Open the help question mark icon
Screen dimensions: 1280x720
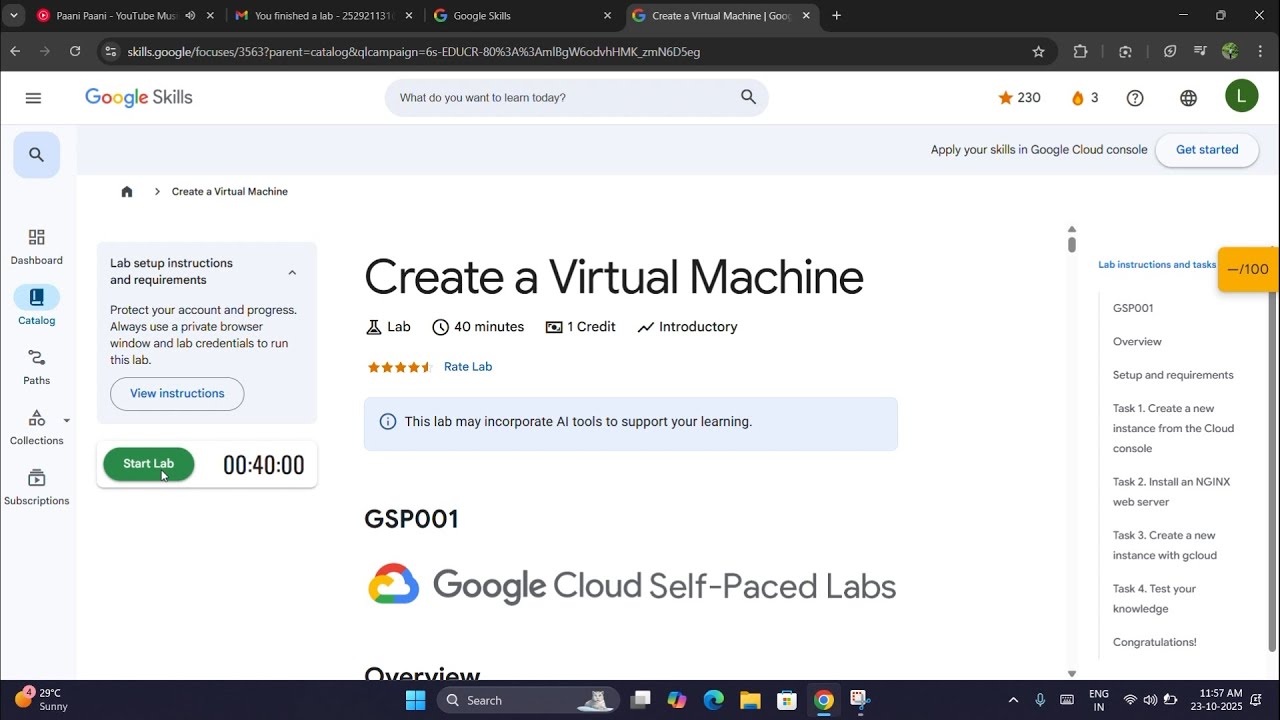point(1135,98)
